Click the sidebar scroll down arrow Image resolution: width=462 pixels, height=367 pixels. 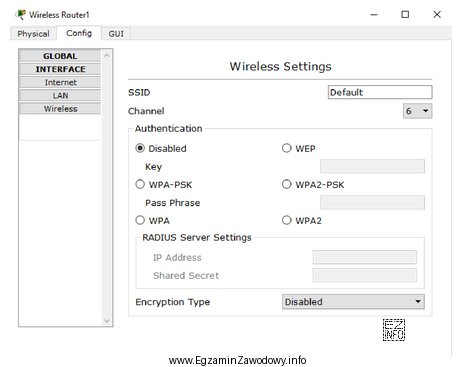point(107,321)
